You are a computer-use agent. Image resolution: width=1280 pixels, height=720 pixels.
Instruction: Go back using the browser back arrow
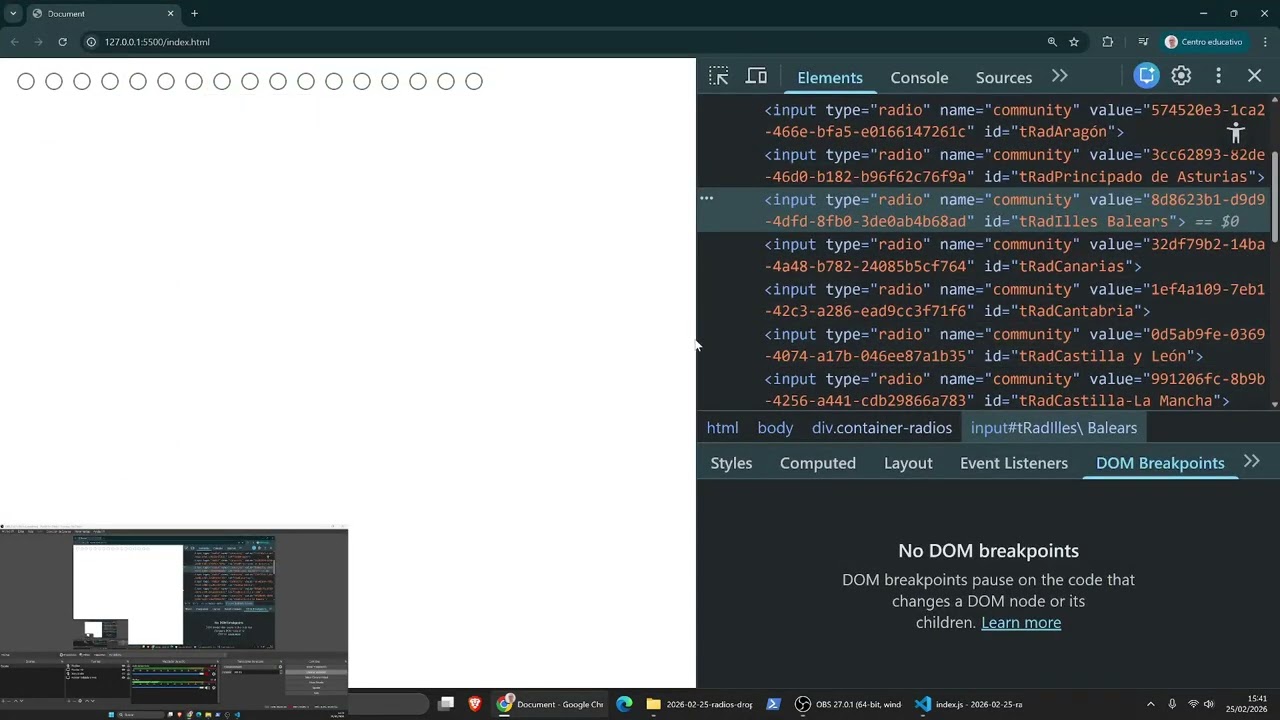pos(14,42)
